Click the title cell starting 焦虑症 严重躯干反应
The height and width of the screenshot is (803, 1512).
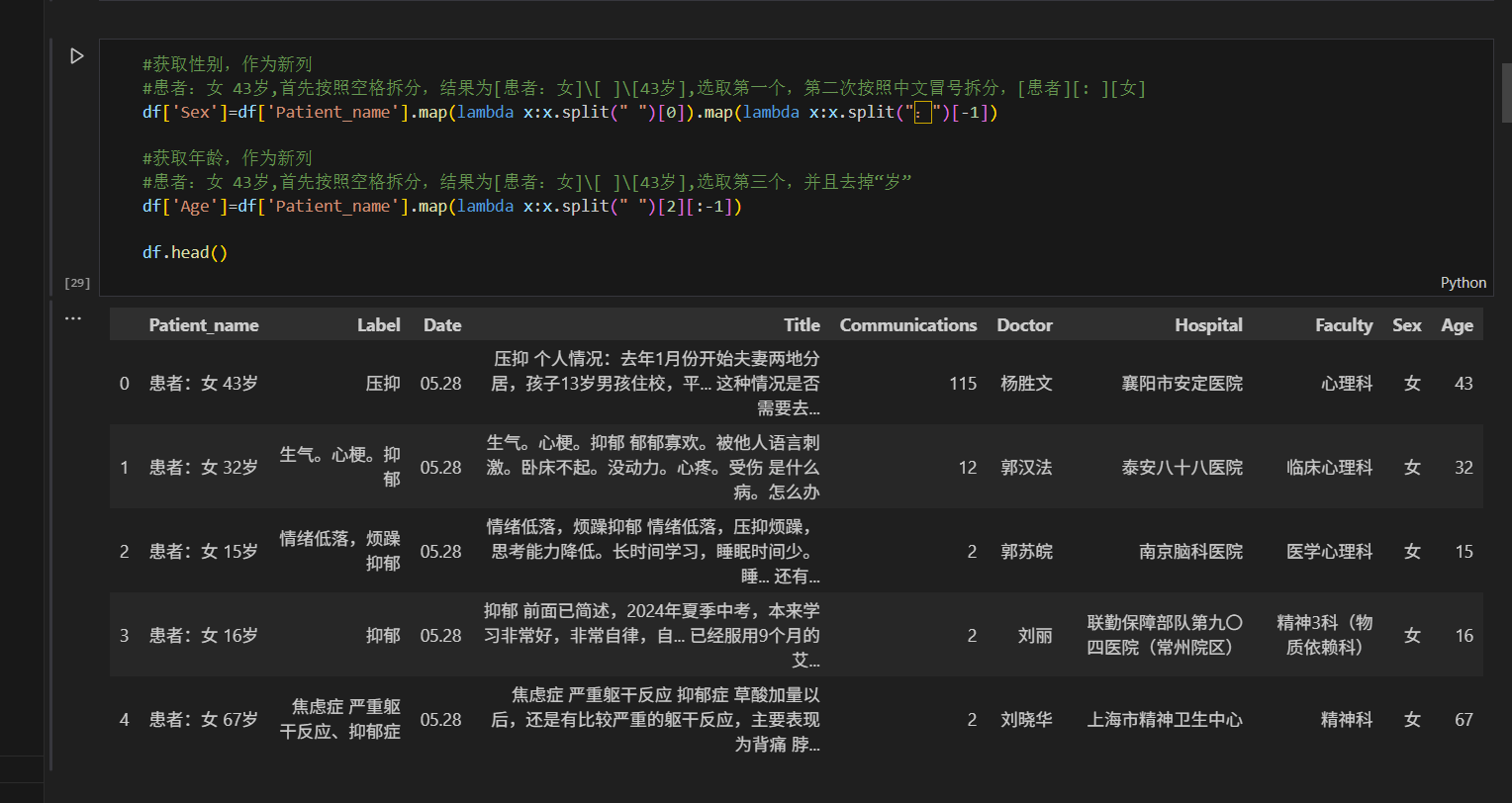pos(655,719)
